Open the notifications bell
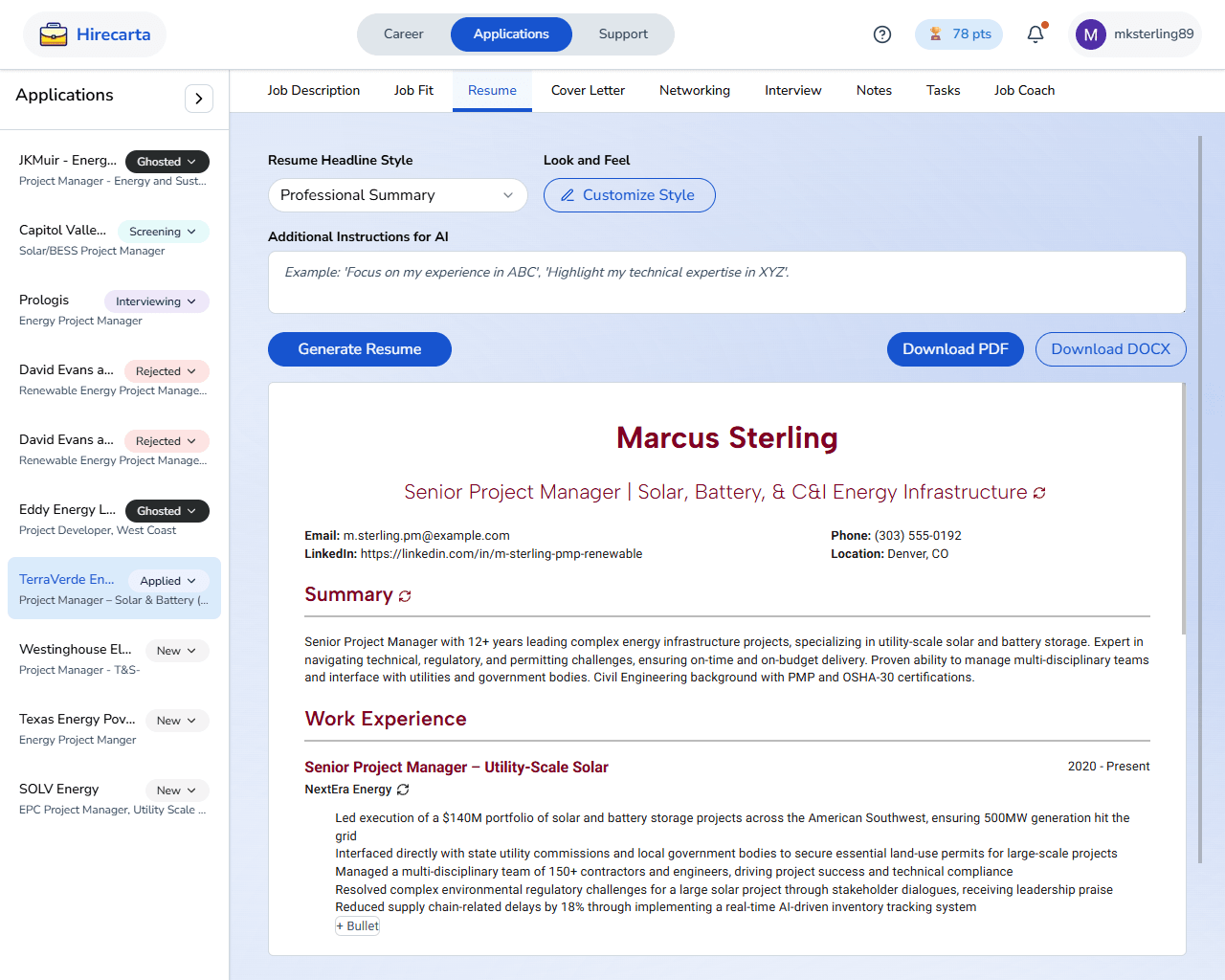The image size is (1225, 980). (x=1036, y=34)
